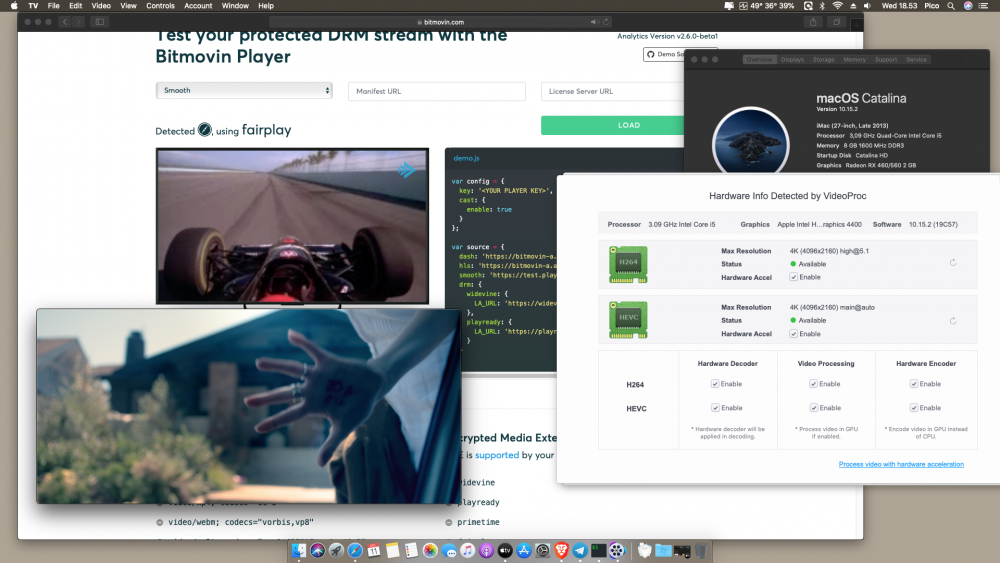Open Calendar app in the Dock
This screenshot has width=1000, height=563.
point(374,550)
